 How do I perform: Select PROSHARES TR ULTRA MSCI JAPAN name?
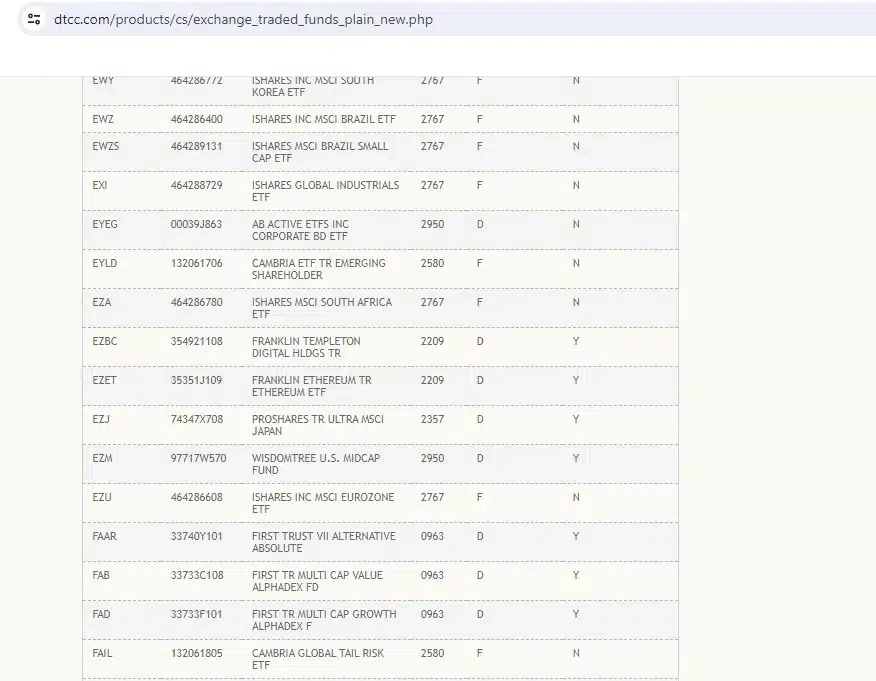317,425
